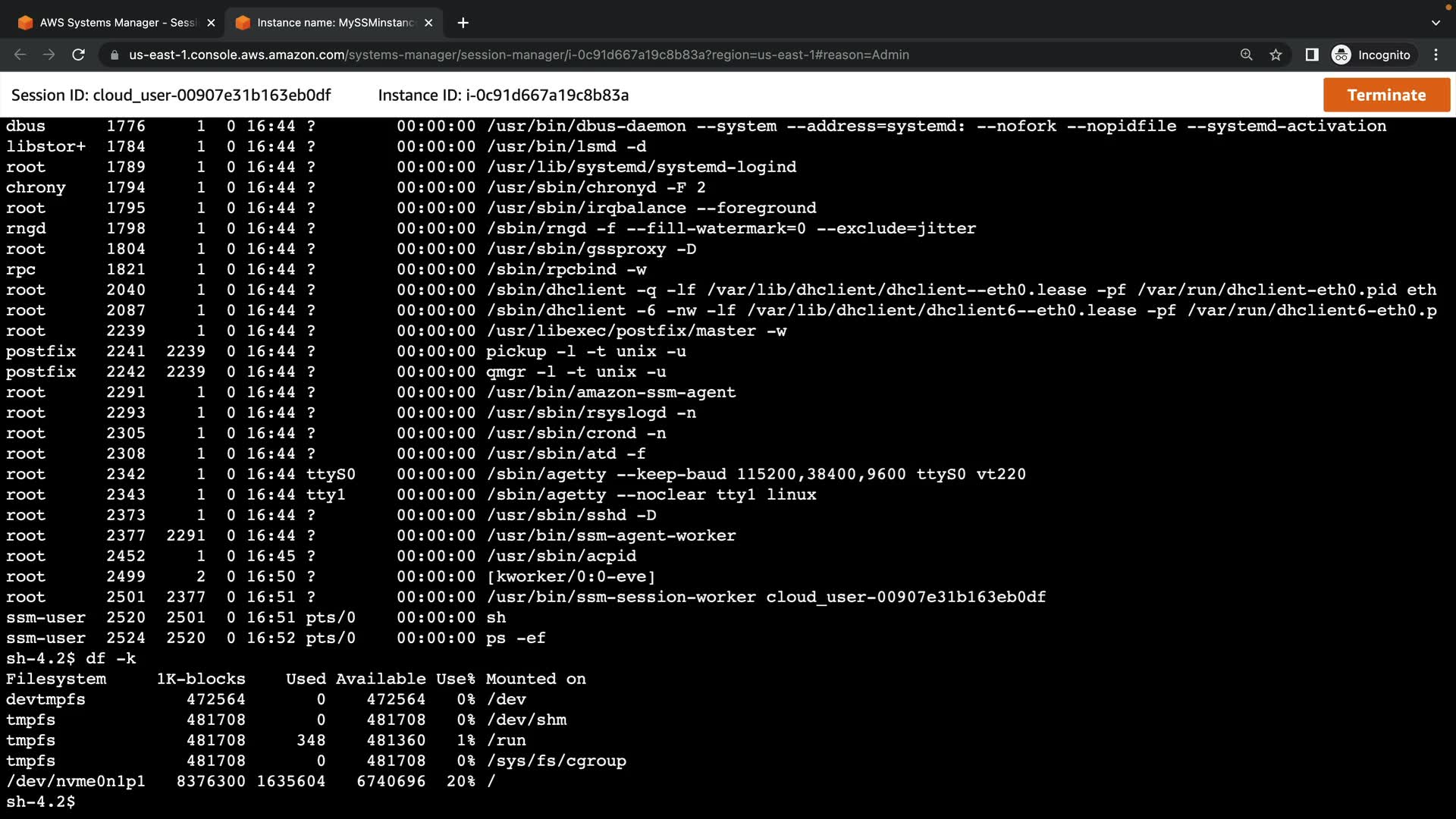
Task: Go forward to next page
Action: (49, 55)
